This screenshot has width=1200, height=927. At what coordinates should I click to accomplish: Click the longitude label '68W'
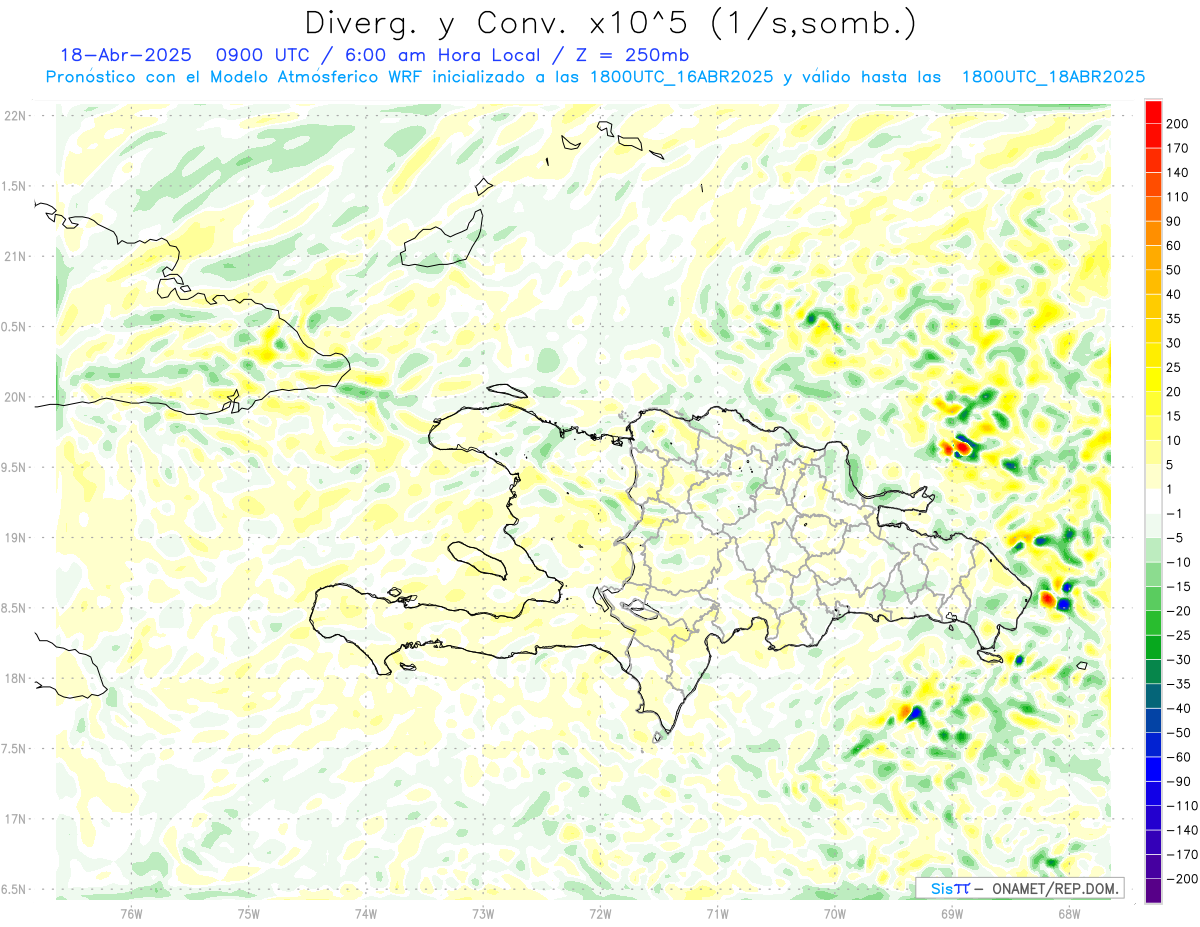click(1068, 913)
